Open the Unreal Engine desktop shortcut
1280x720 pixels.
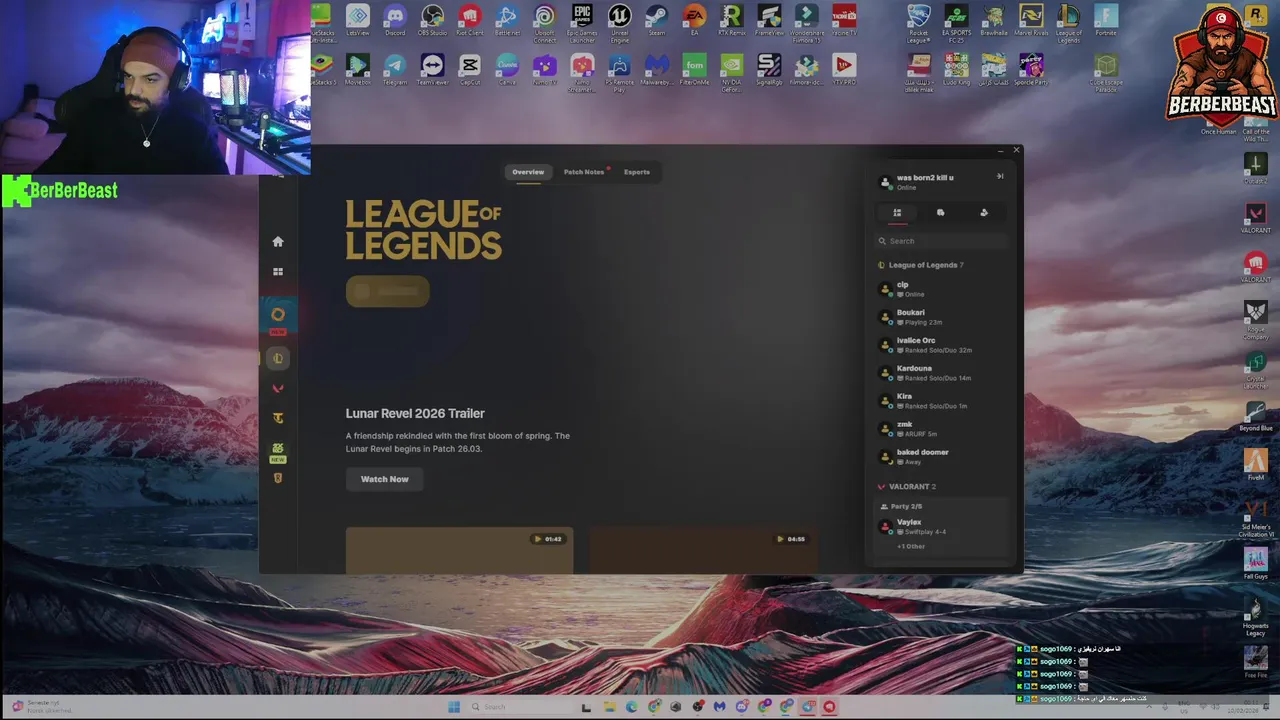tap(620, 24)
